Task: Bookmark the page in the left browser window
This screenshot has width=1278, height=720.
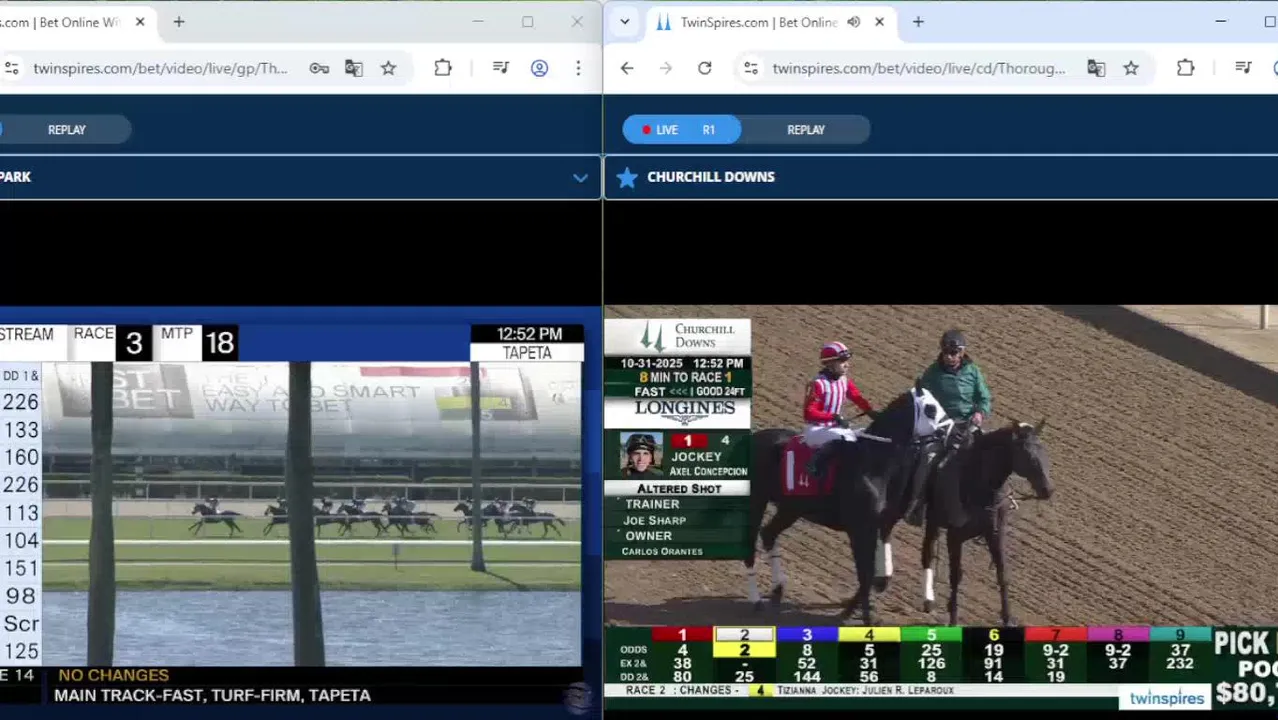Action: click(388, 68)
